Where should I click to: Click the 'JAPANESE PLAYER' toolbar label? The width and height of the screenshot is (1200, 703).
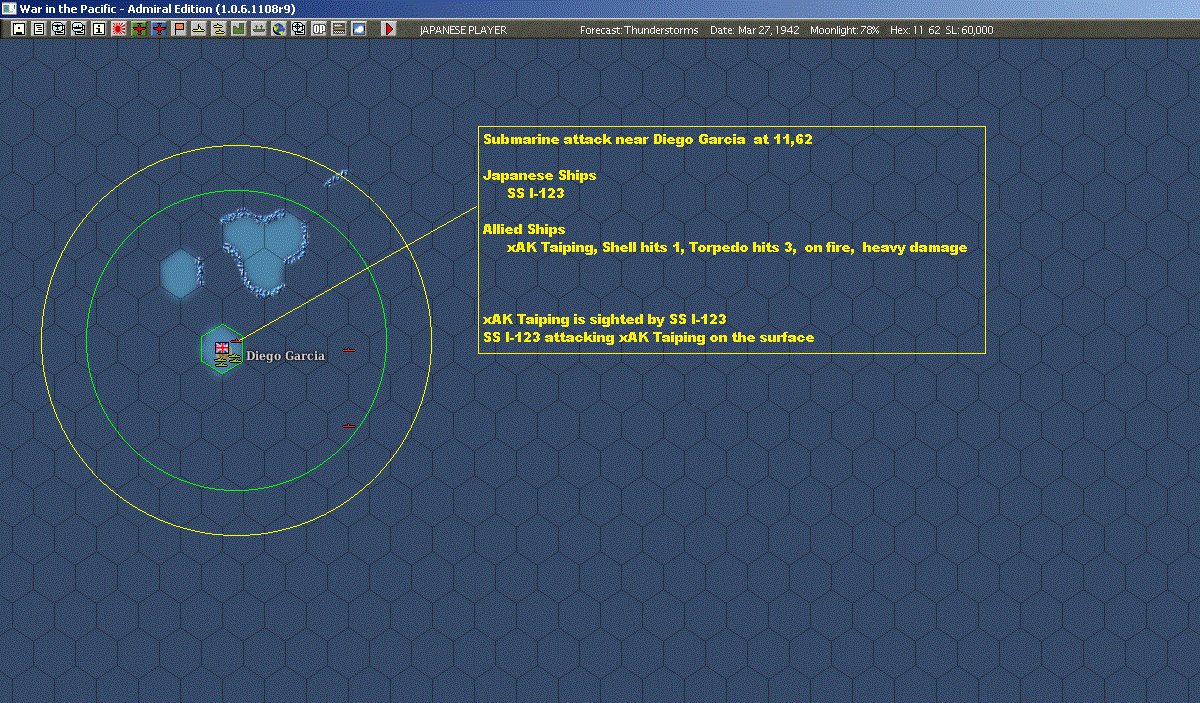pos(463,30)
